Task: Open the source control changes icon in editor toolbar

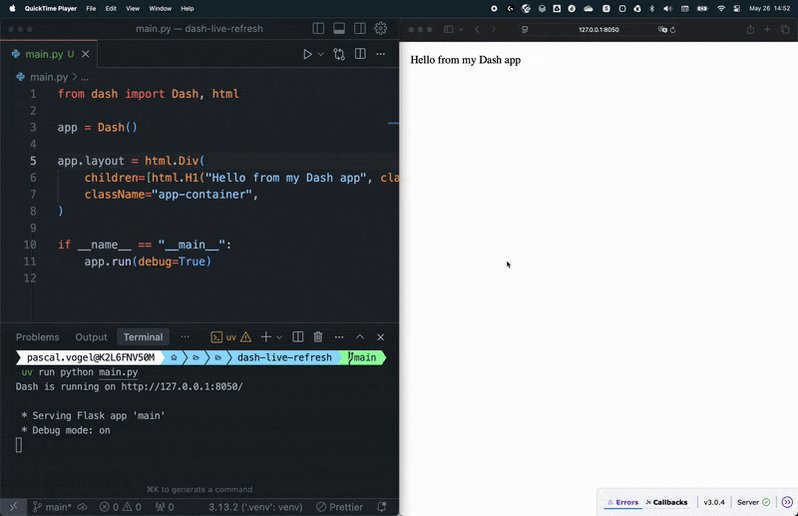Action: click(339, 54)
